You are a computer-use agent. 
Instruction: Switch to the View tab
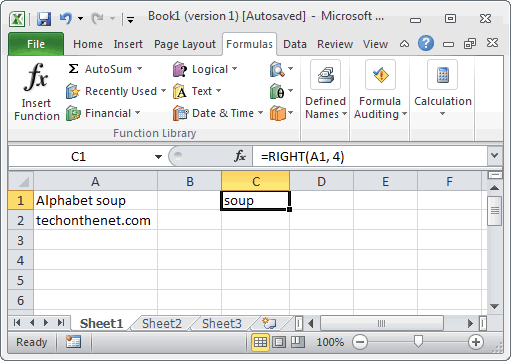[375, 44]
